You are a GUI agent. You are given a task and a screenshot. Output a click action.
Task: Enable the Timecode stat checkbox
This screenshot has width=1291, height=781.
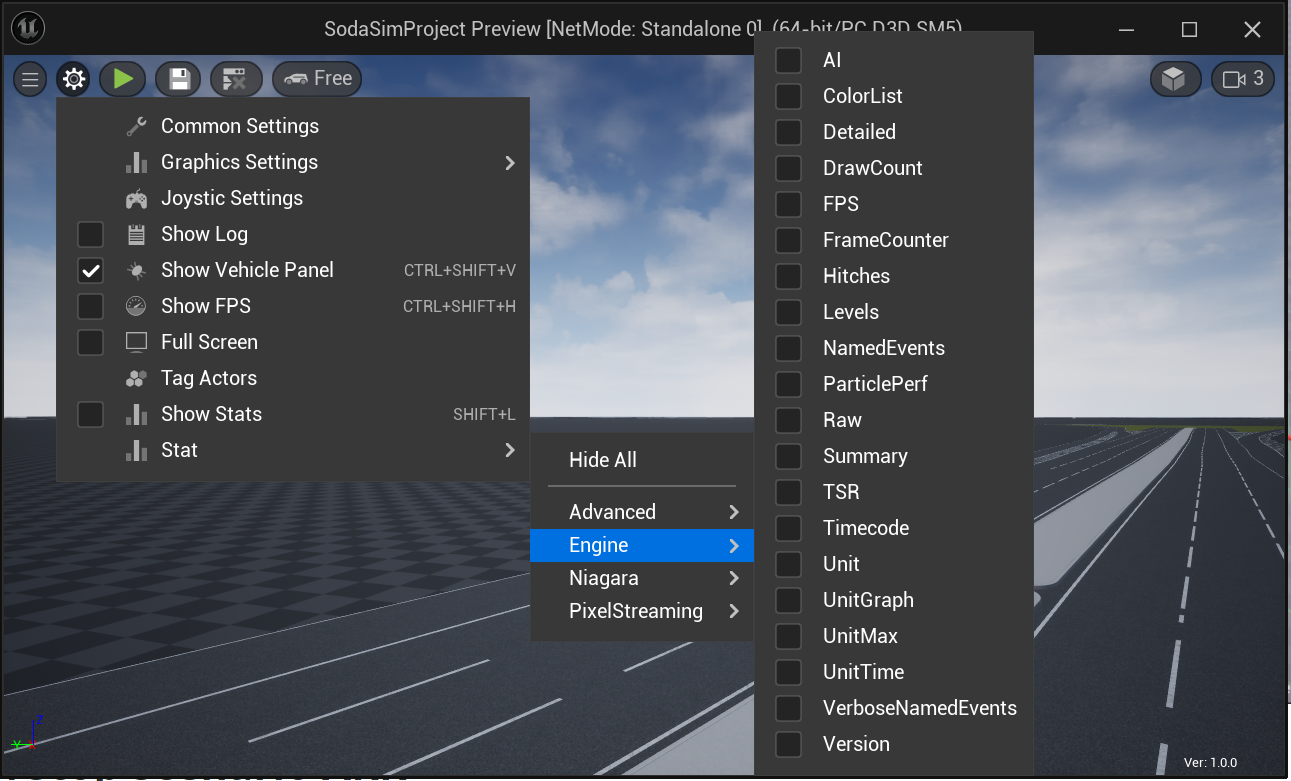(789, 528)
